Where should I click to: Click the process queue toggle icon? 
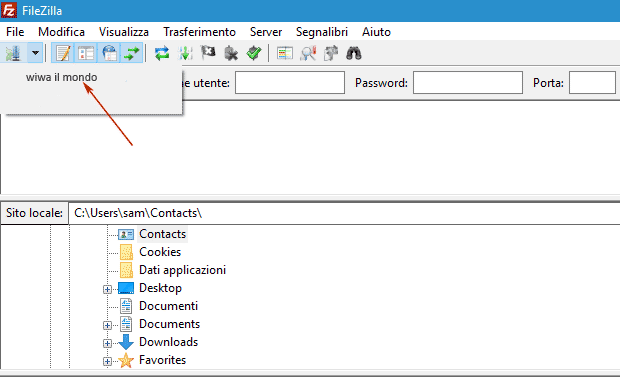[x=185, y=53]
